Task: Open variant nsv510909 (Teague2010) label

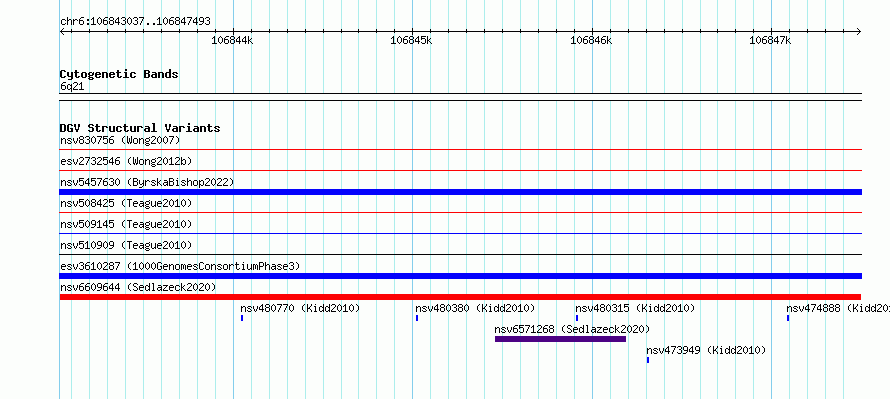Action: [126, 245]
